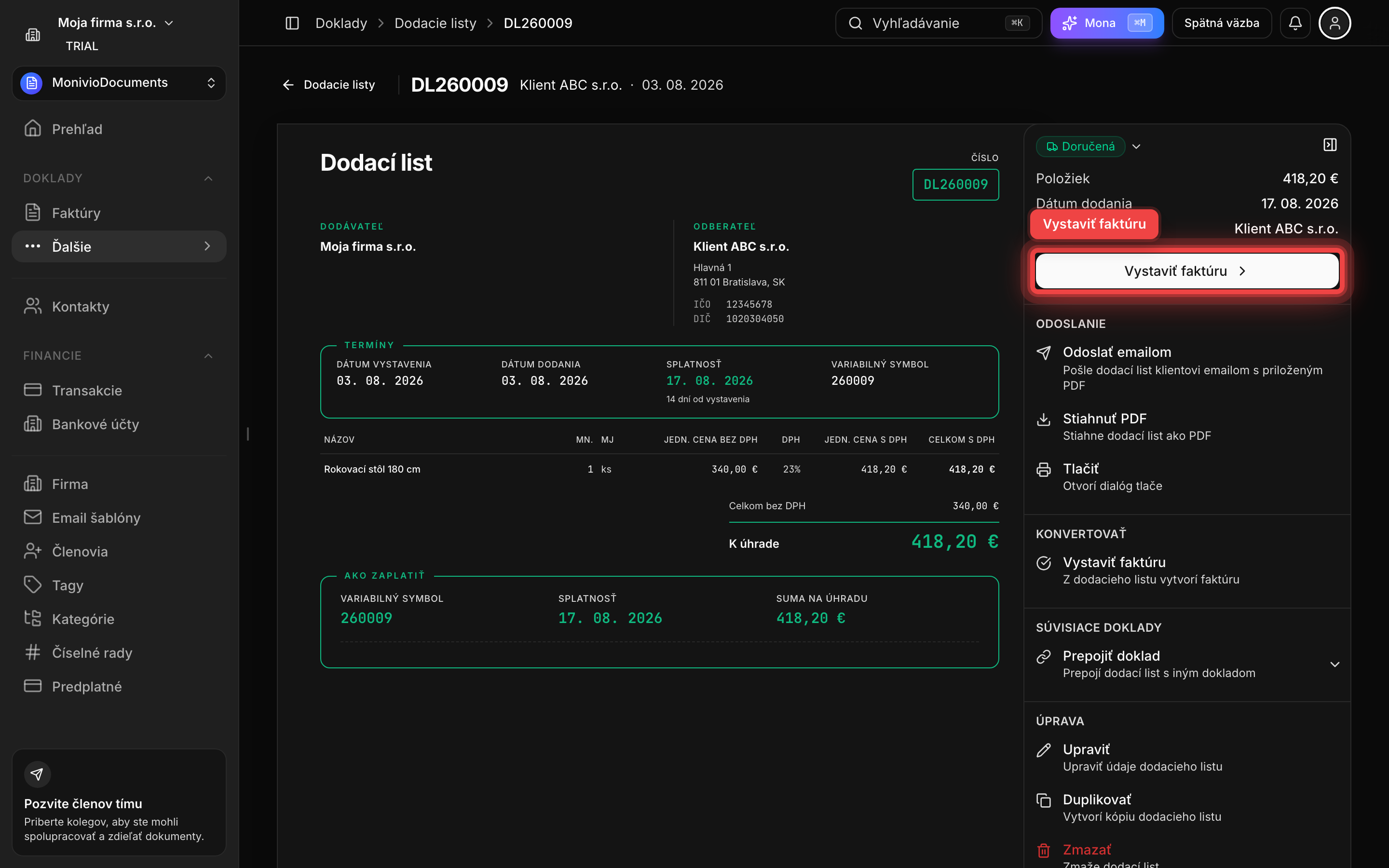Click the Kontakty people icon
1389x868 pixels.
(x=33, y=306)
